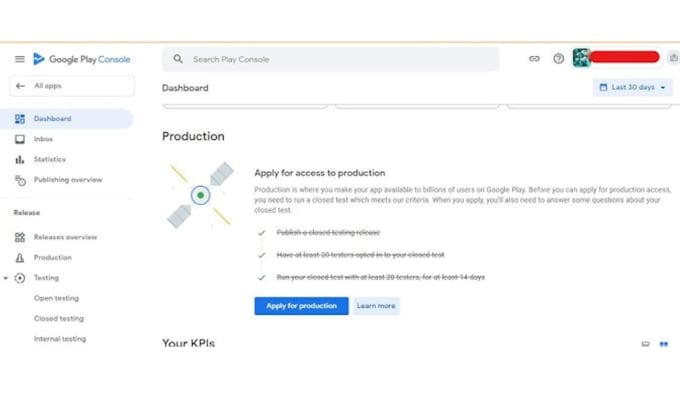
Task: Click the Apply for production button
Action: 301,306
